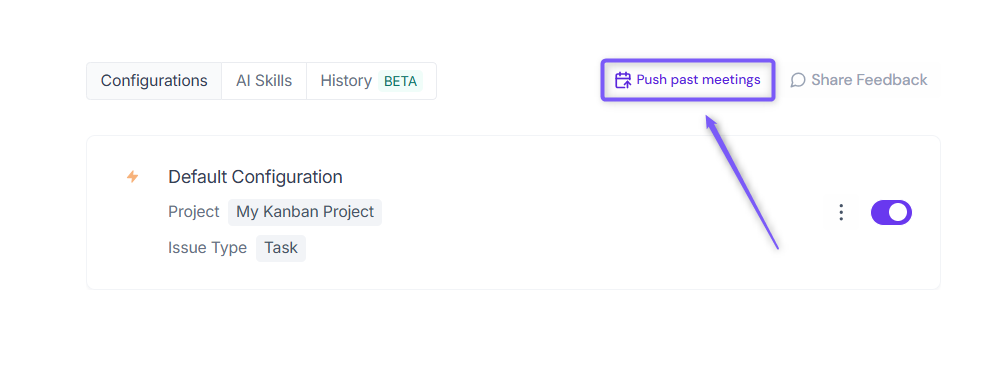Click the Default Configuration title
The width and height of the screenshot is (985, 384).
pyautogui.click(x=255, y=177)
